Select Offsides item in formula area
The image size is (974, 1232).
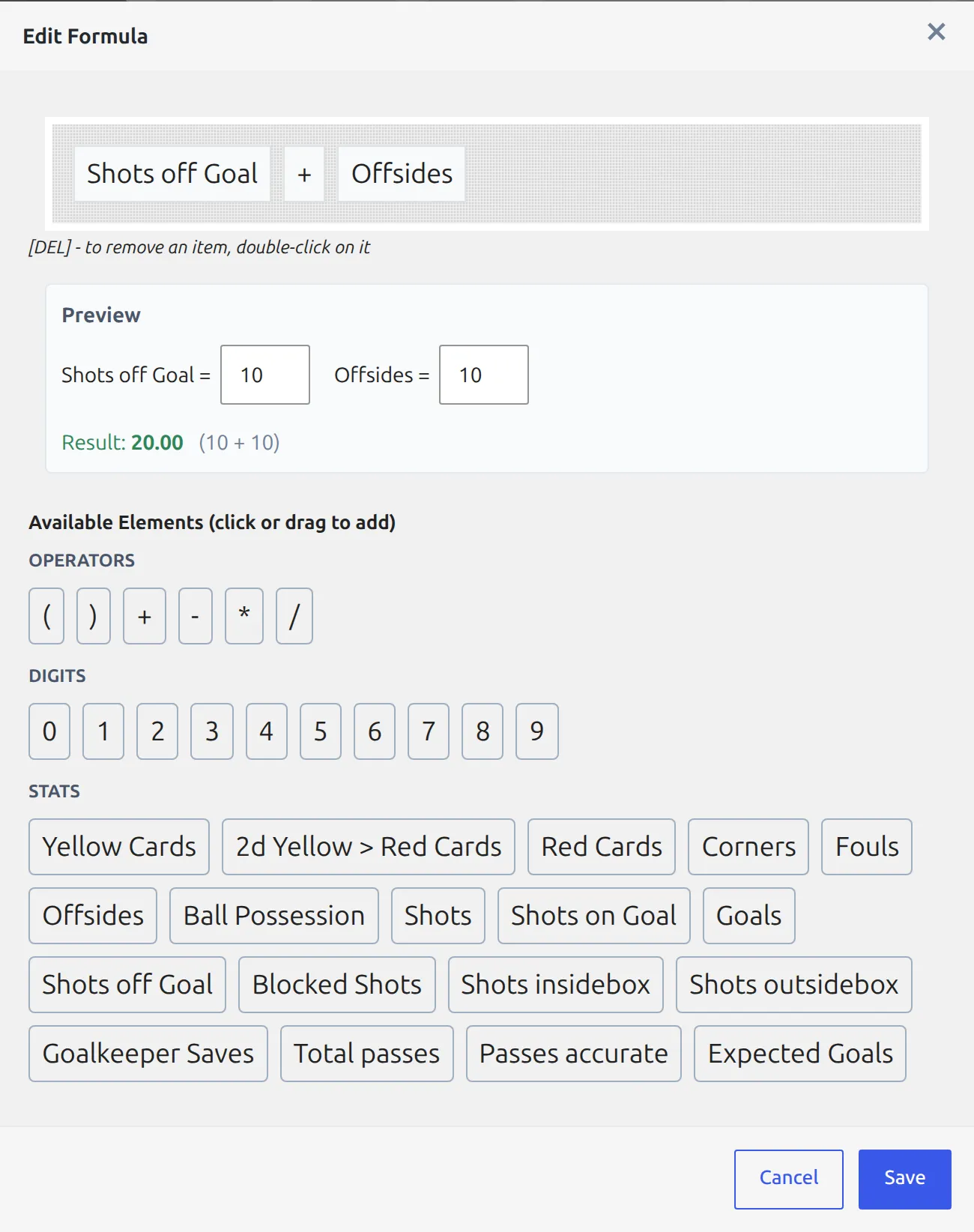tap(402, 174)
